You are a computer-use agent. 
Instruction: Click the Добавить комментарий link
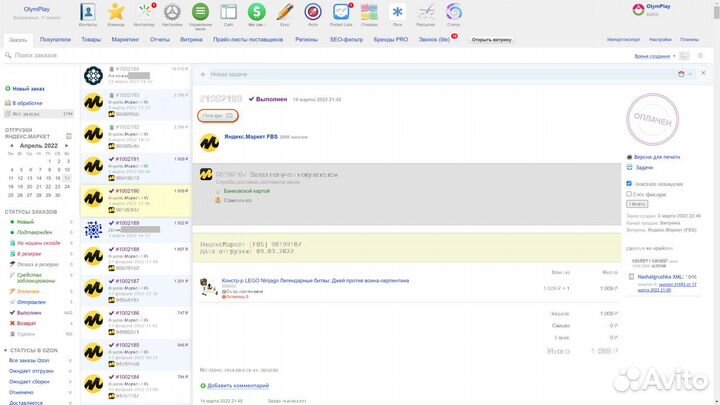[x=236, y=385]
